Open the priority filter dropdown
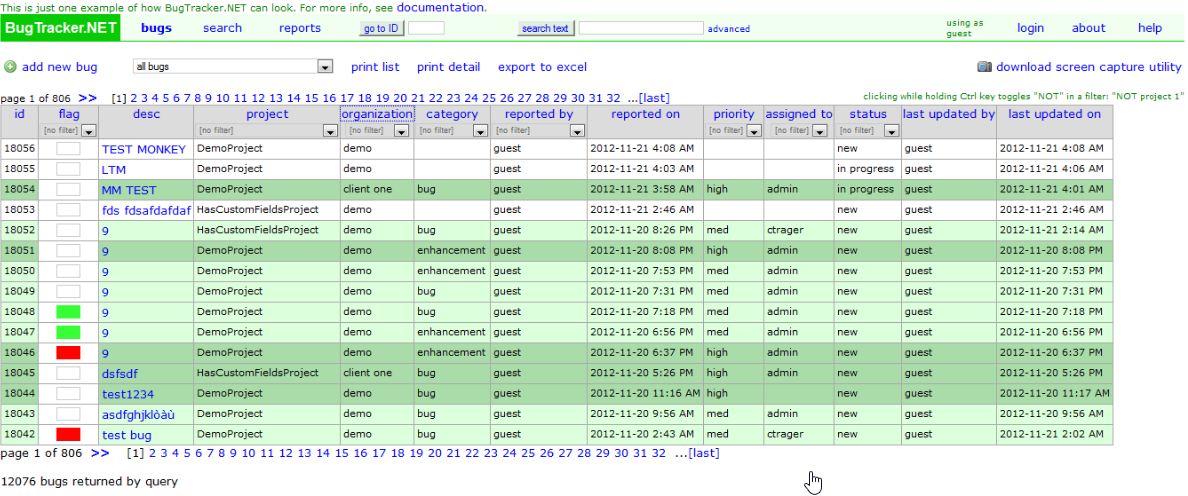This screenshot has height=496, width=1188. 753,131
